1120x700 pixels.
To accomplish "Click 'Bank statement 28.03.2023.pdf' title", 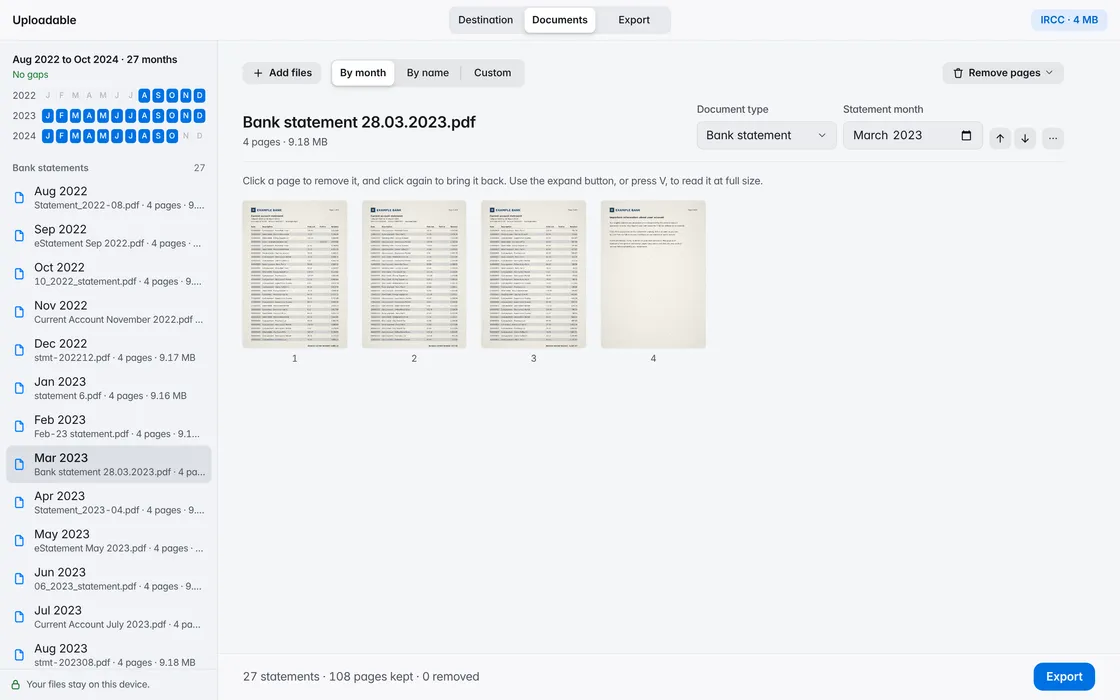I will 359,122.
